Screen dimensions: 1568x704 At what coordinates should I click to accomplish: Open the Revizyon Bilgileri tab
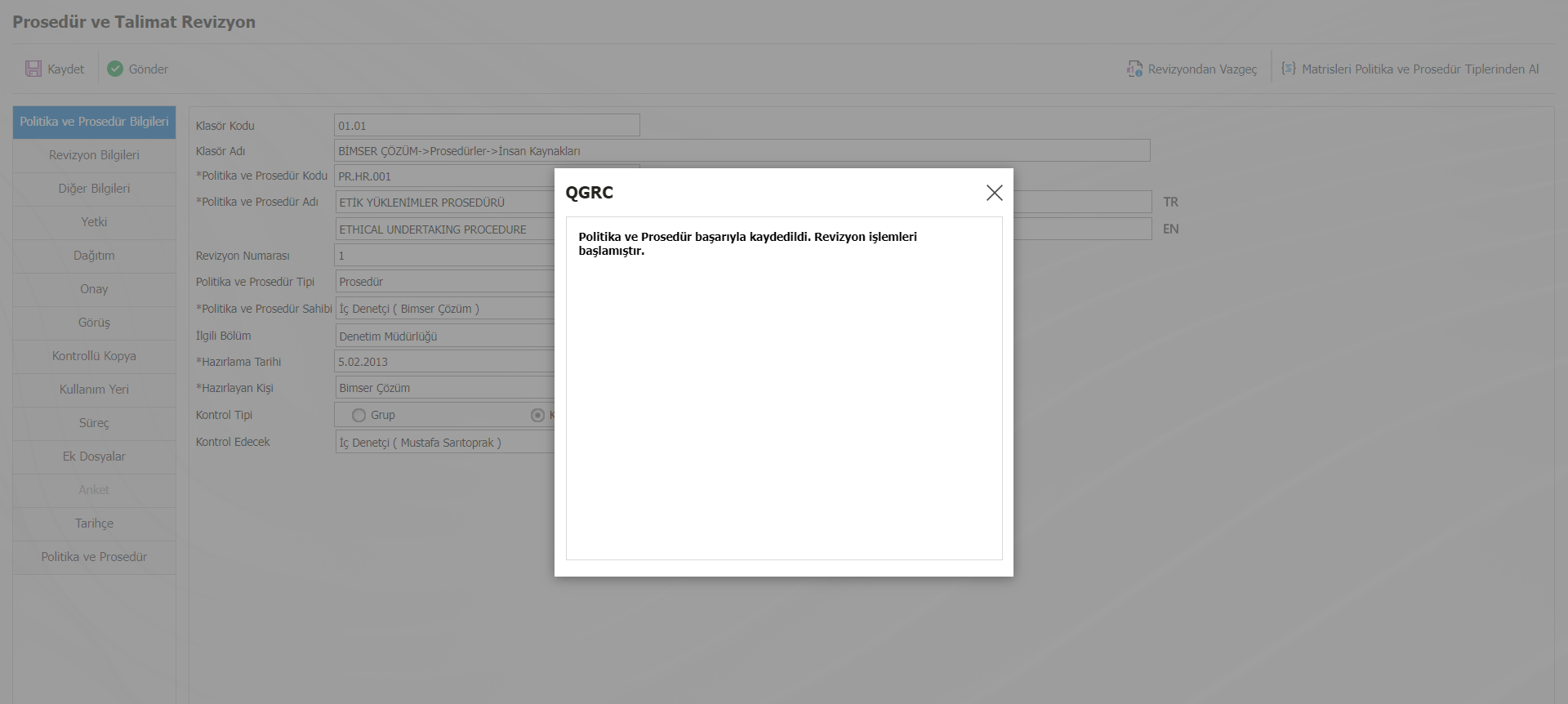[x=94, y=155]
